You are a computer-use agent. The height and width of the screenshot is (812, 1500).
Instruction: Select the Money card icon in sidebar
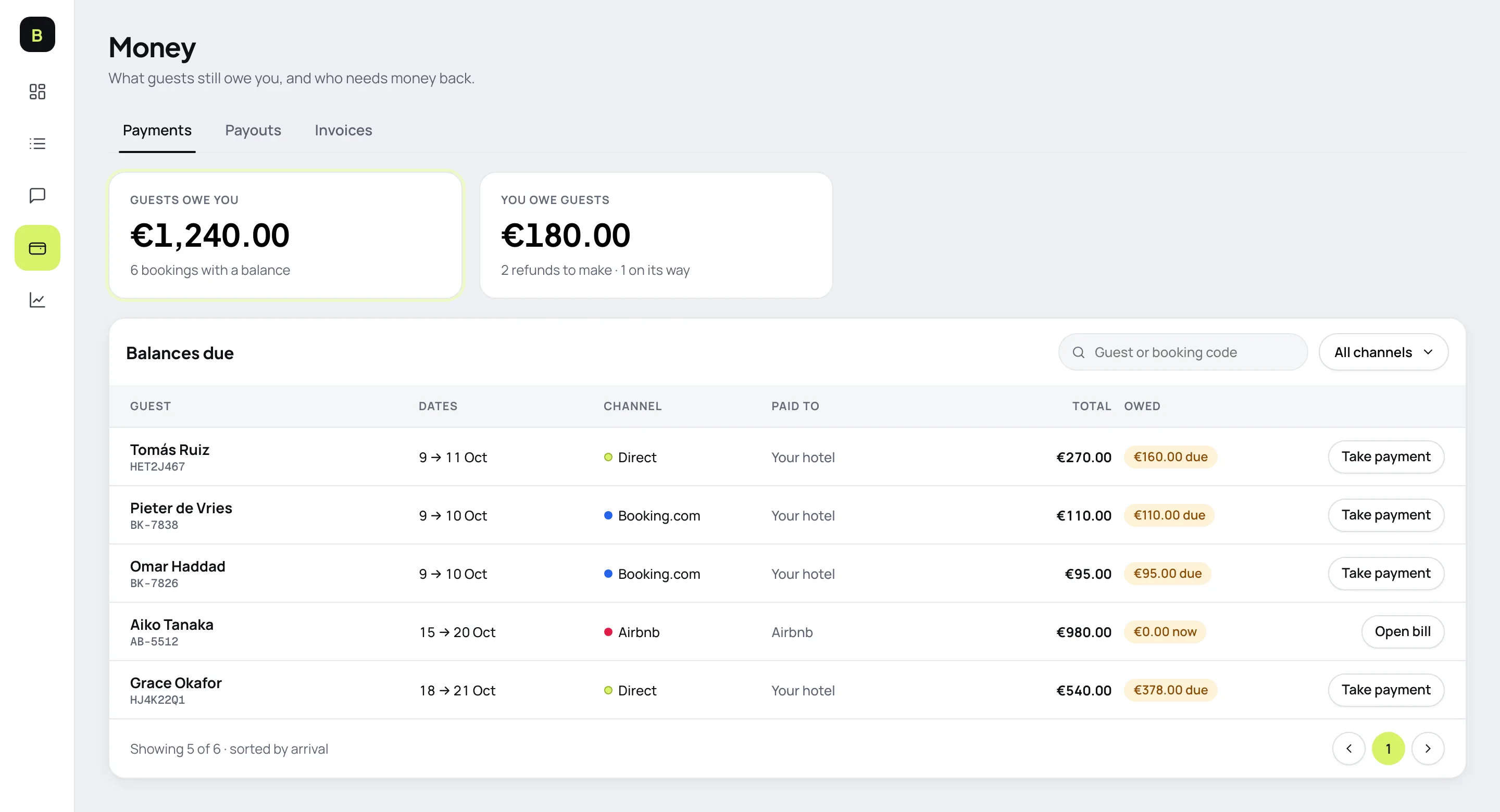[x=37, y=248]
